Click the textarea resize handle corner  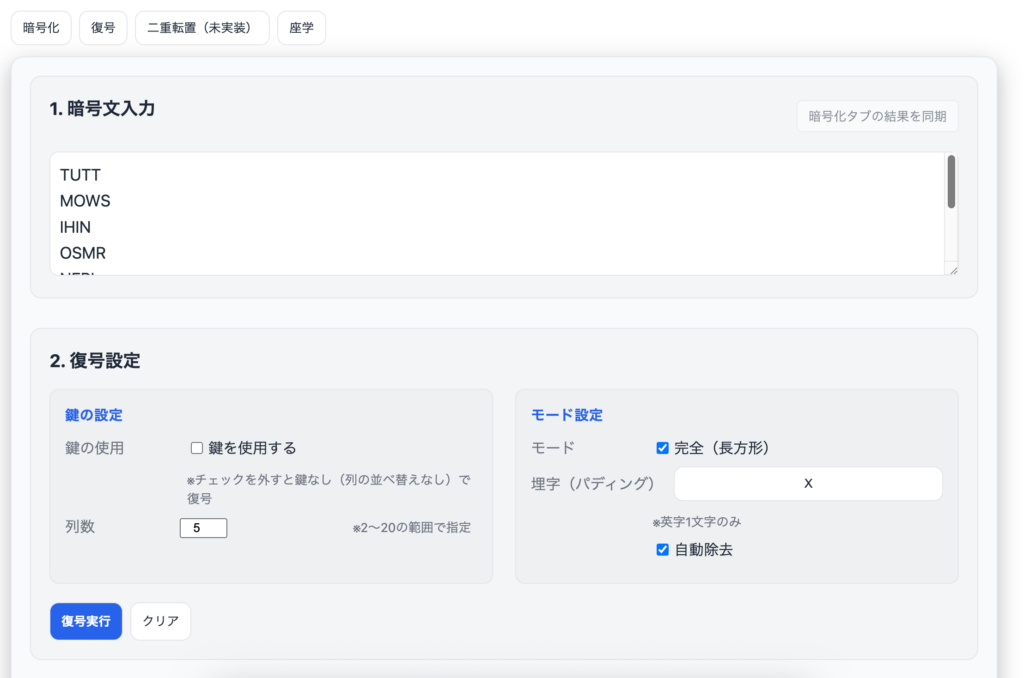pos(953,270)
